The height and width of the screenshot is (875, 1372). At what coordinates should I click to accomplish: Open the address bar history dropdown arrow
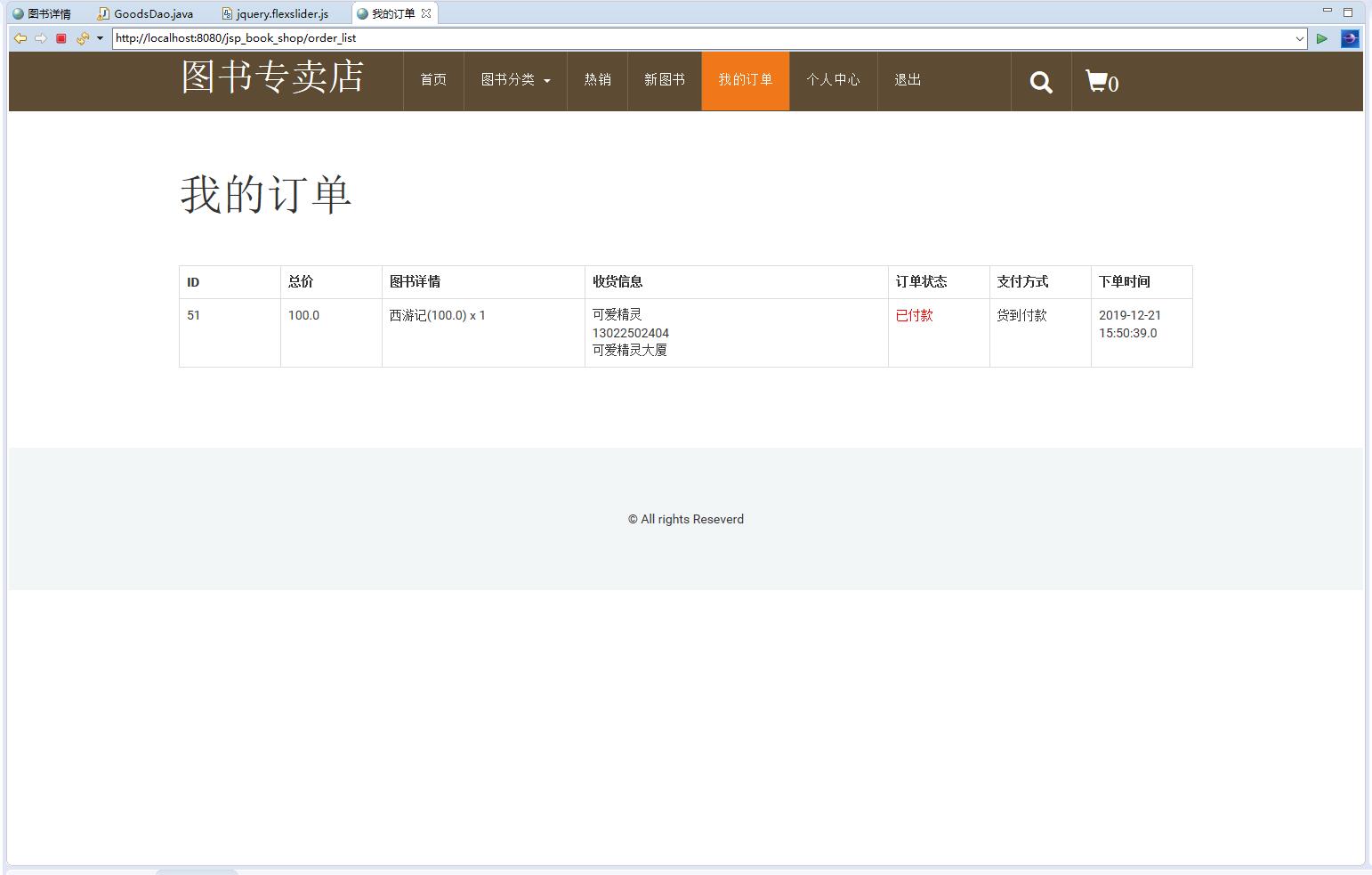pyautogui.click(x=1302, y=38)
